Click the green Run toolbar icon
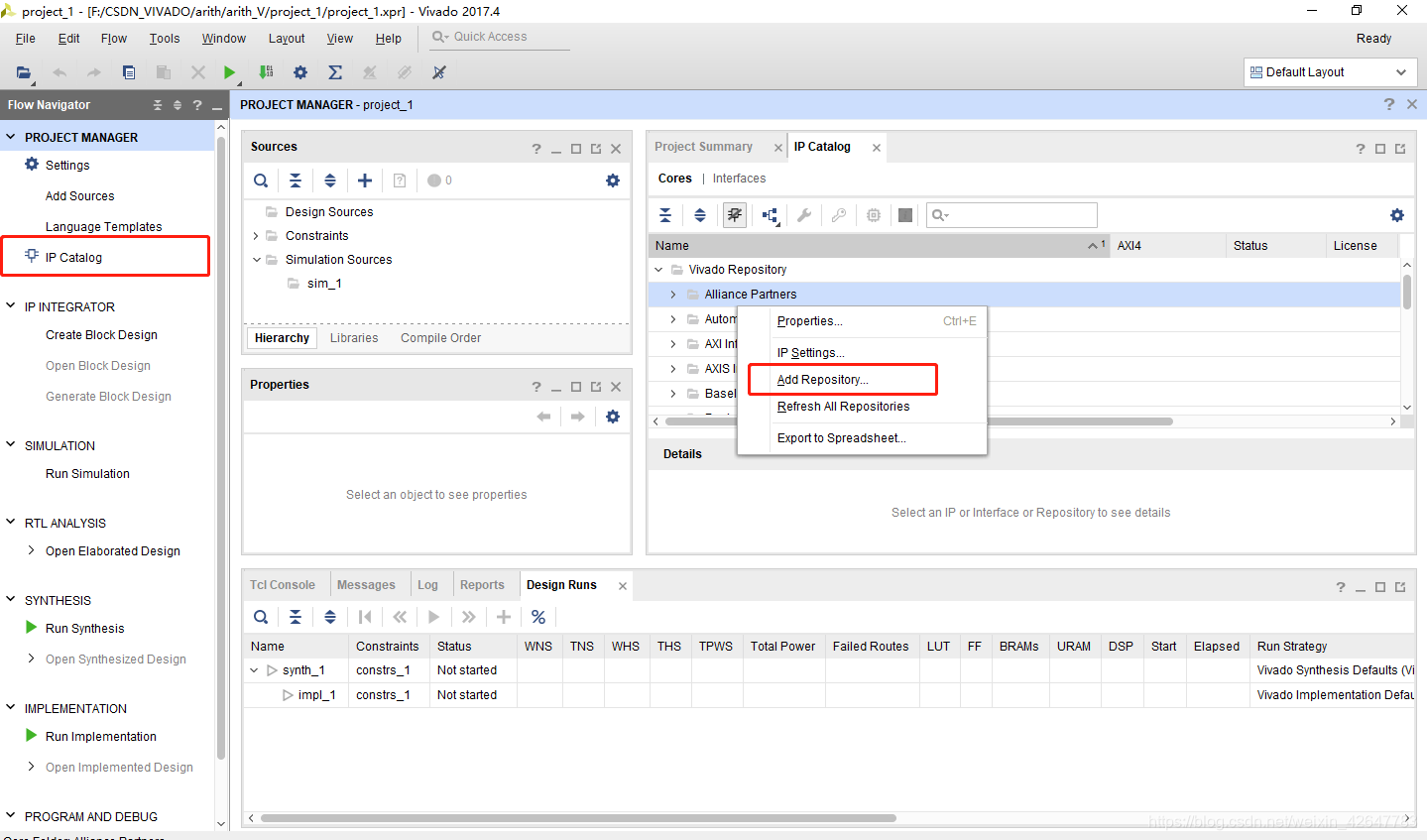Screen dimensions: 1427x840 (230, 72)
